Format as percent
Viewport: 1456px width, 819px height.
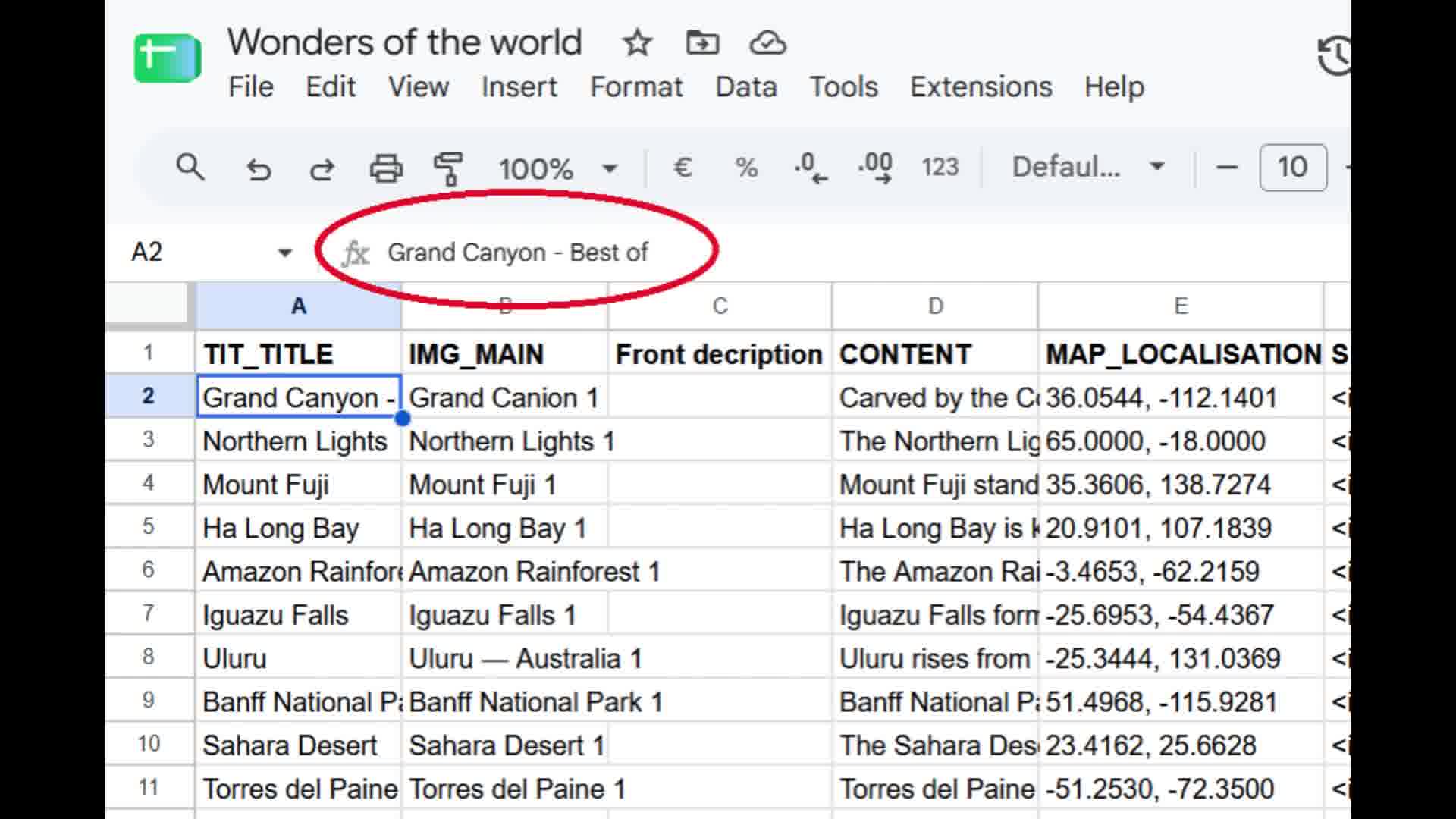[x=746, y=168]
